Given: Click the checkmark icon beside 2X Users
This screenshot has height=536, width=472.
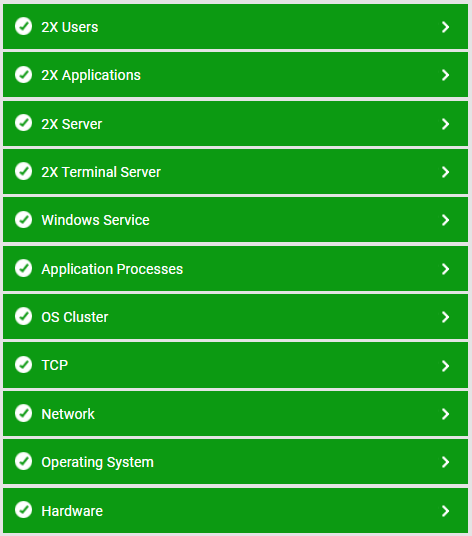Looking at the screenshot, I should [x=24, y=26].
